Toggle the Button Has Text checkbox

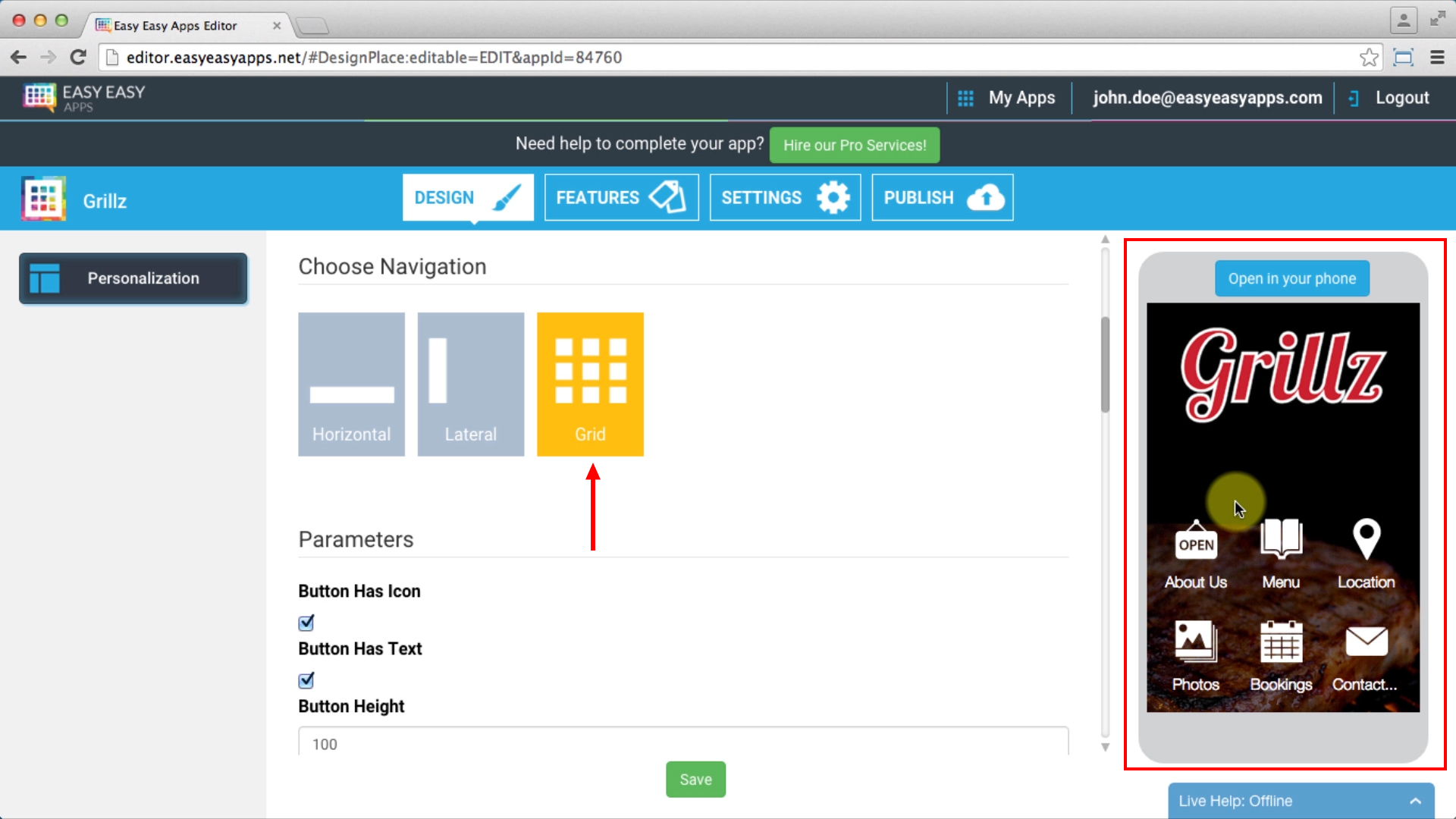click(307, 680)
